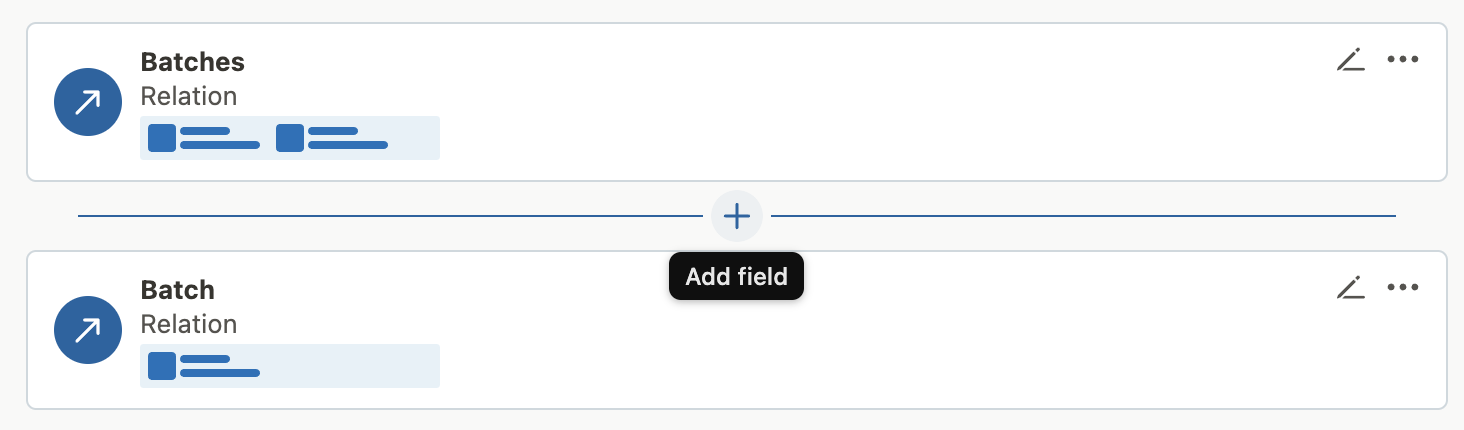Click the edit pencil on Batches field
The height and width of the screenshot is (430, 1464).
(x=1350, y=60)
